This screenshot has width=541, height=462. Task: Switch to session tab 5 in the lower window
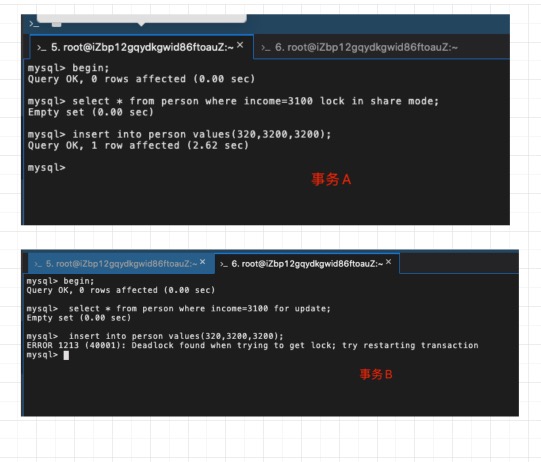click(121, 264)
